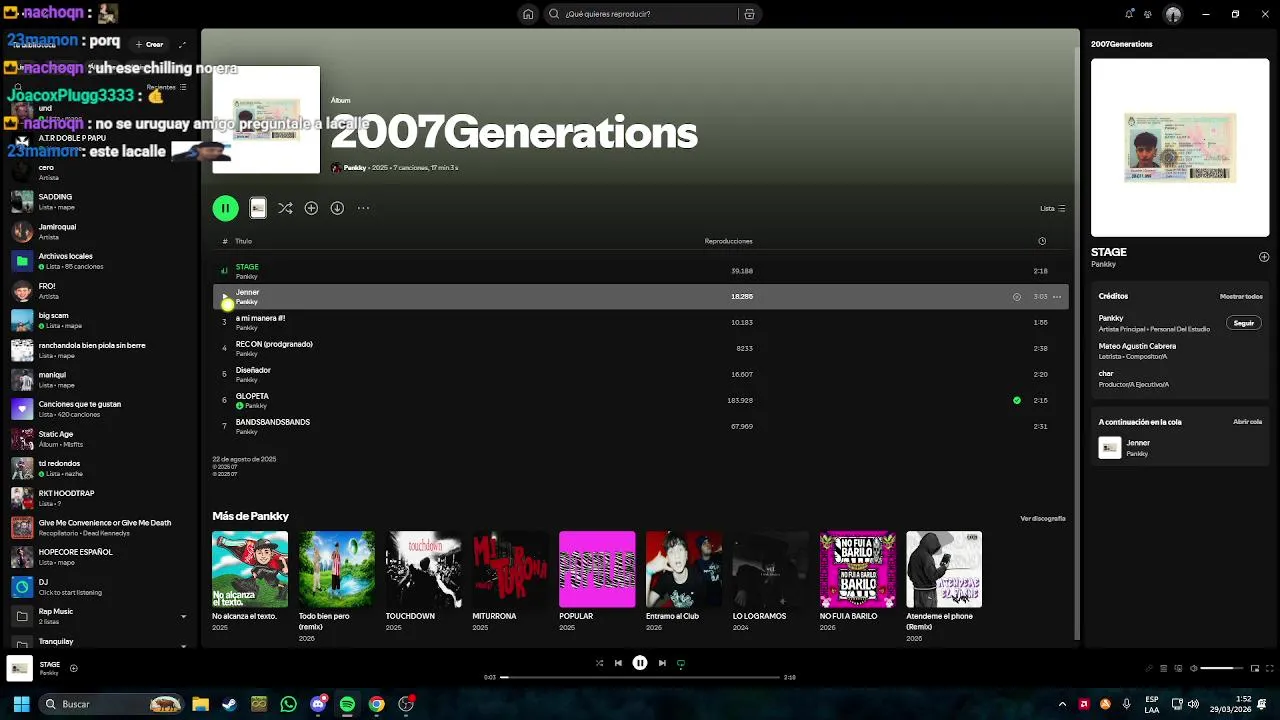The width and height of the screenshot is (1280, 720).
Task: Add album to library with plus icon
Action: point(311,208)
